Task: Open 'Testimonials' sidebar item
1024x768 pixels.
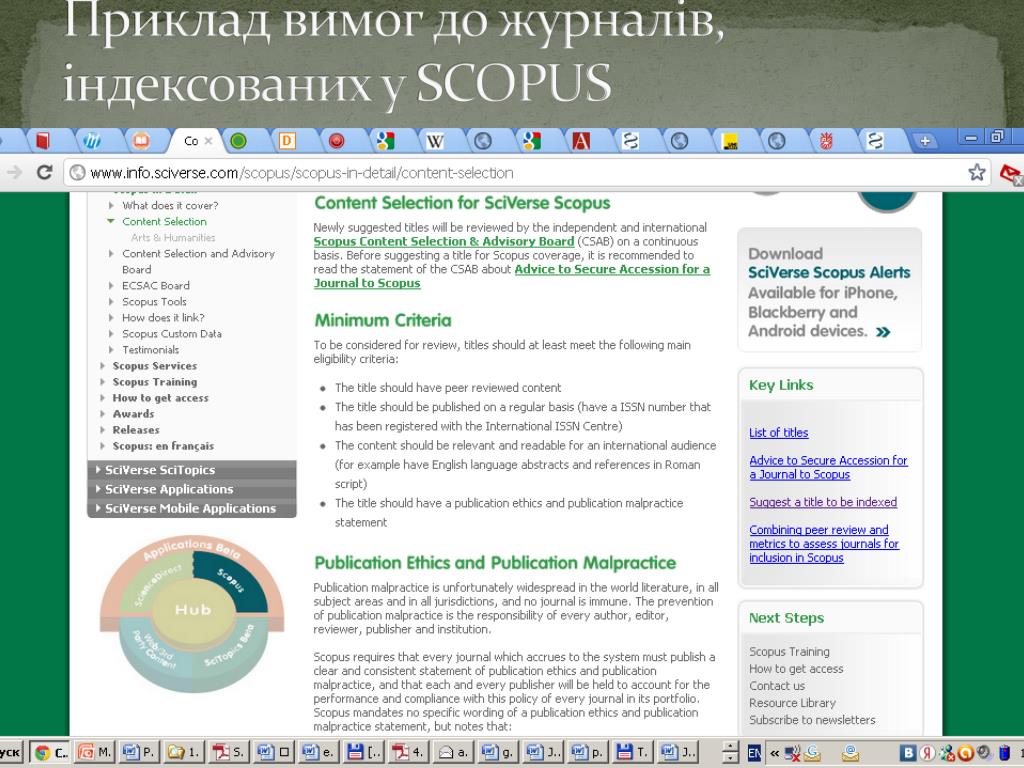Action: (150, 350)
